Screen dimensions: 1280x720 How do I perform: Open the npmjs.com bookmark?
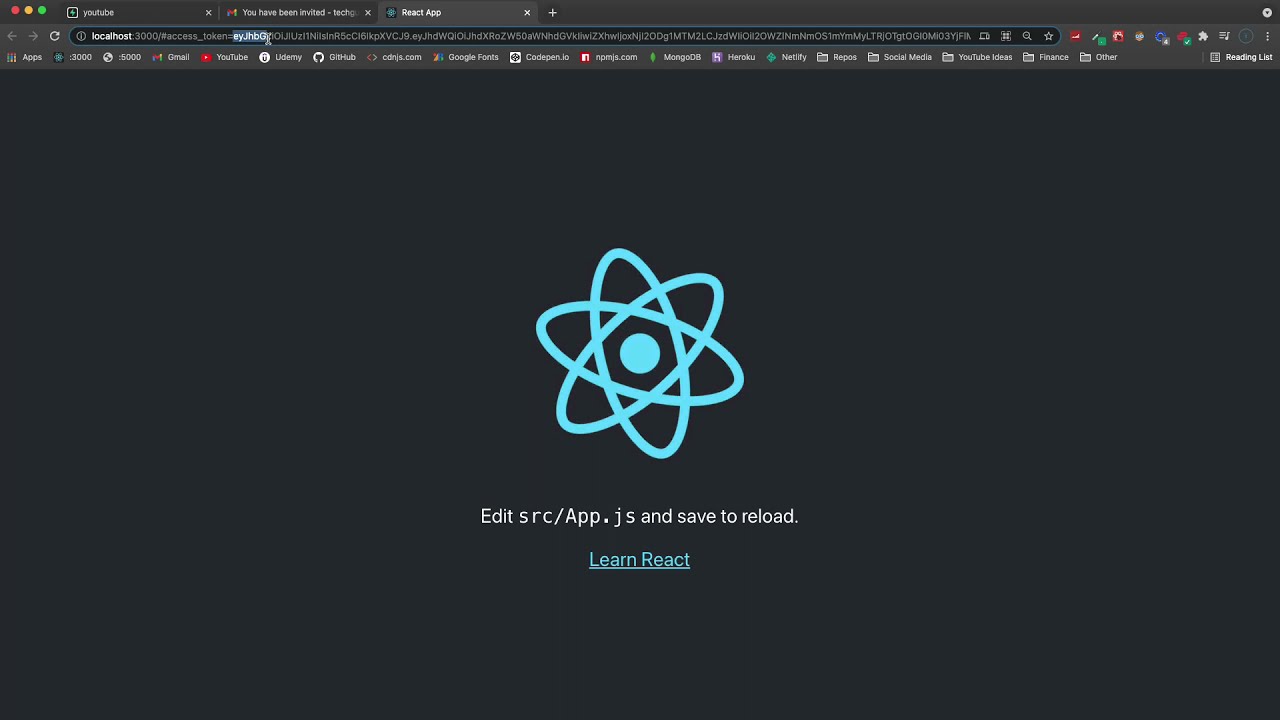[x=608, y=57]
